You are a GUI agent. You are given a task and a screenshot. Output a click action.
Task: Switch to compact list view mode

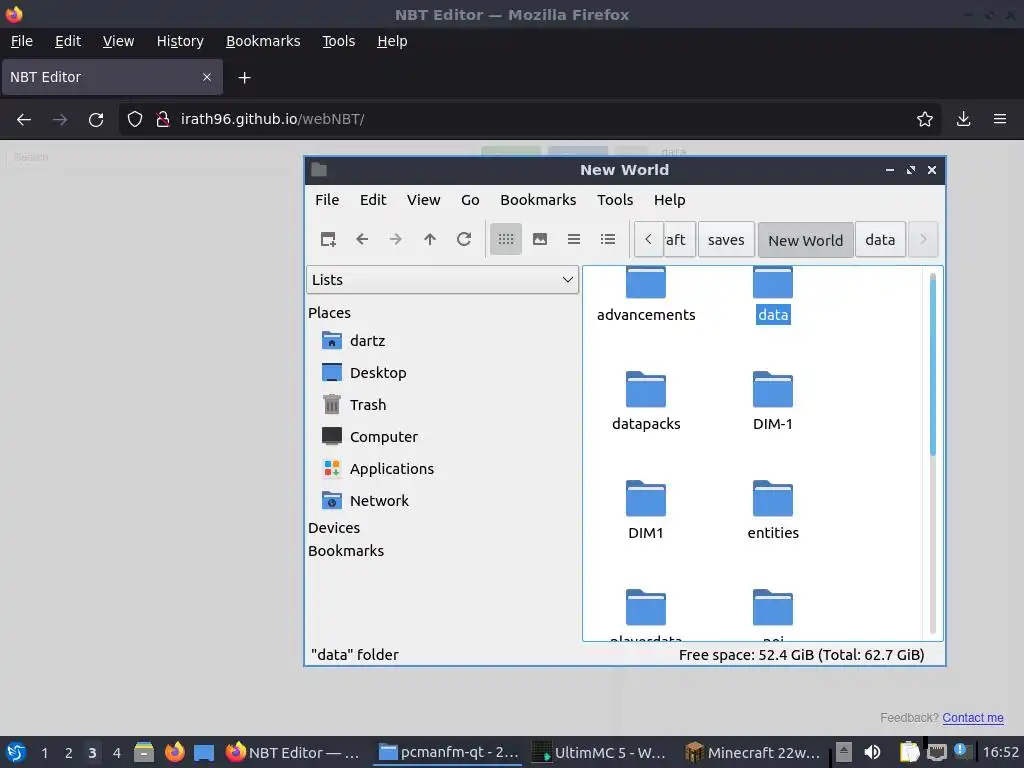574,240
